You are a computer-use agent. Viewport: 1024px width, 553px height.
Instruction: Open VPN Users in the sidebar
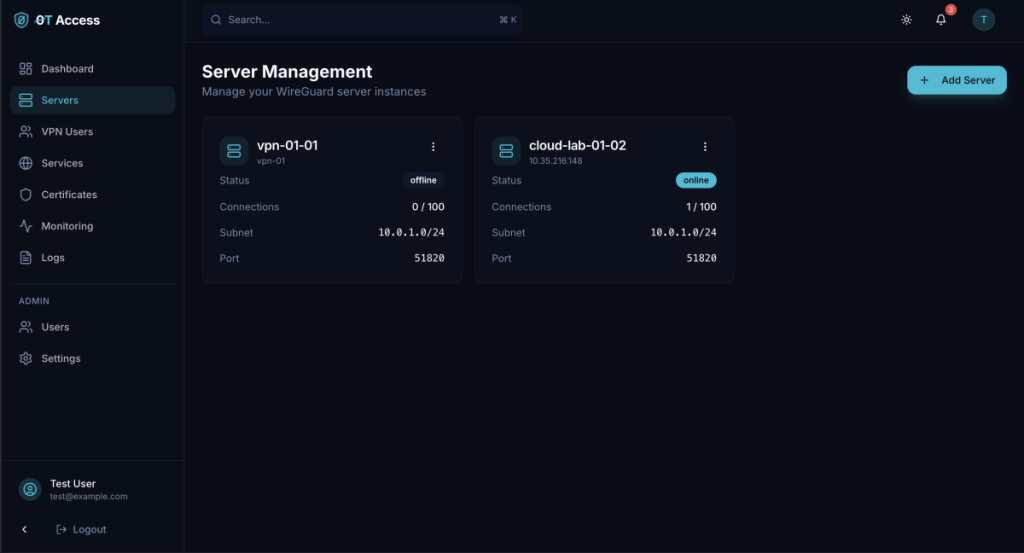point(67,132)
